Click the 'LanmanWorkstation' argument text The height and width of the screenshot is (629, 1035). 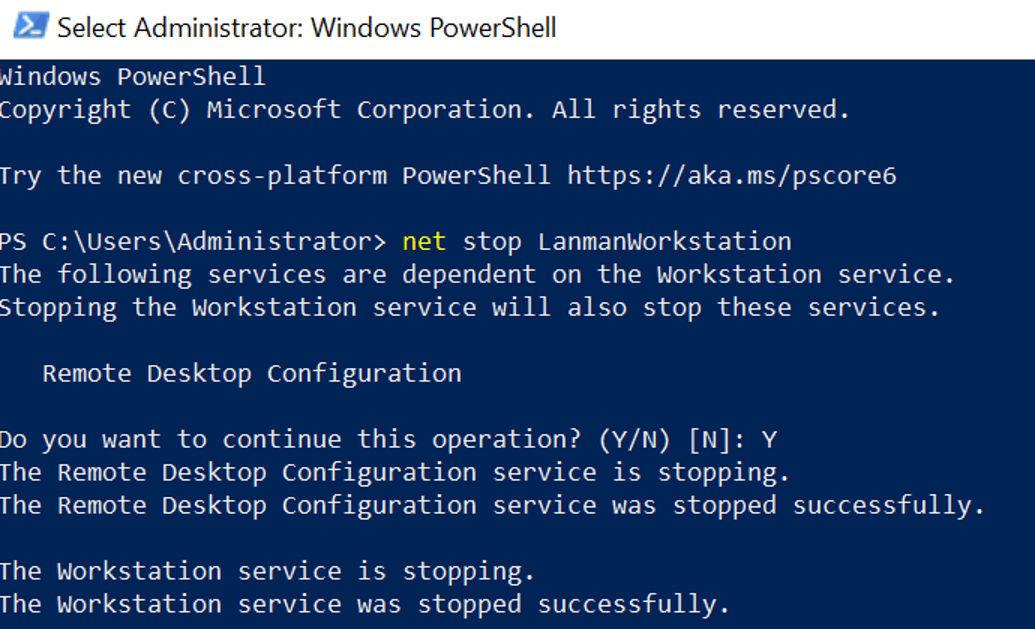pos(664,242)
